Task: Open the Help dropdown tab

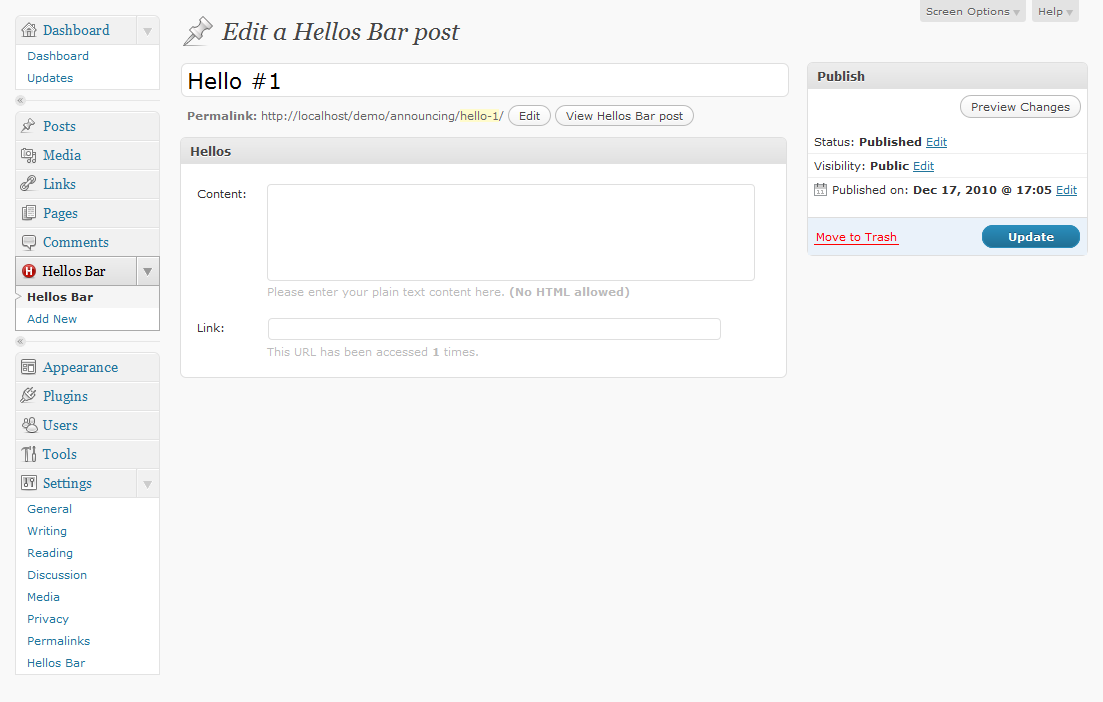Action: pyautogui.click(x=1055, y=11)
